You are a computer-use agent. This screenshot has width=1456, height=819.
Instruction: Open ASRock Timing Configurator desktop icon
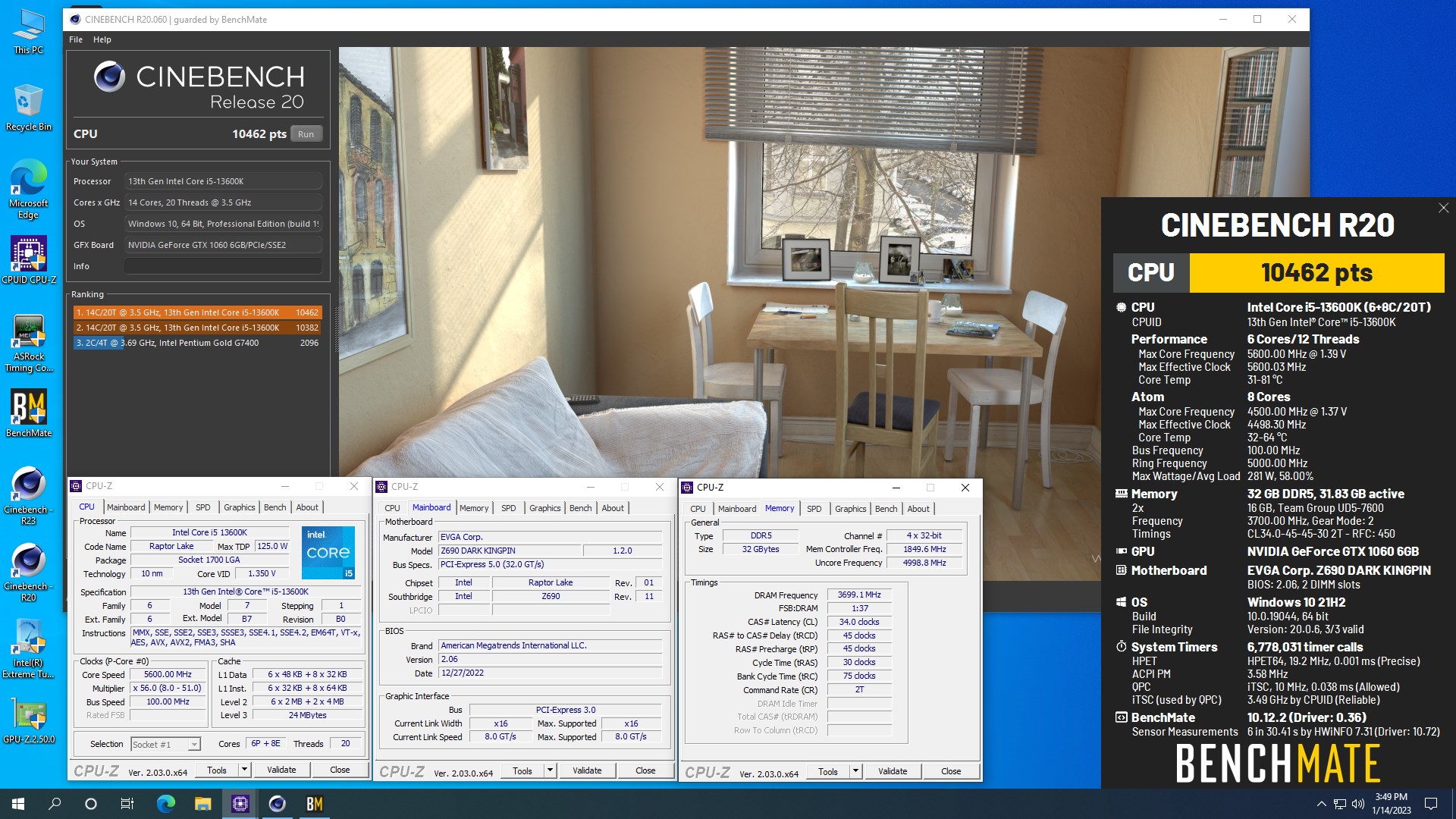[x=29, y=344]
